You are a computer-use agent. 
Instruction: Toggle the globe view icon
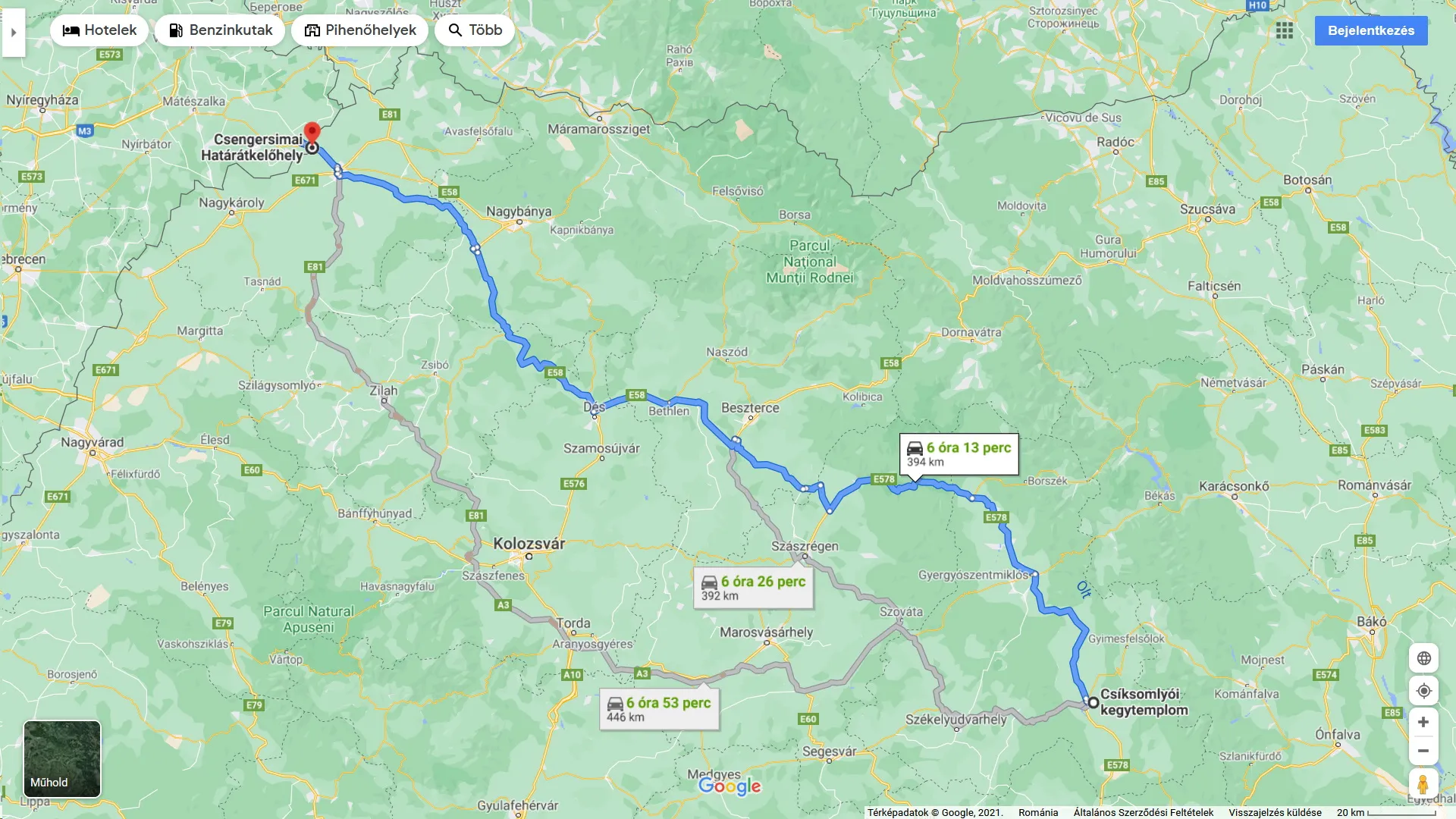pos(1423,658)
